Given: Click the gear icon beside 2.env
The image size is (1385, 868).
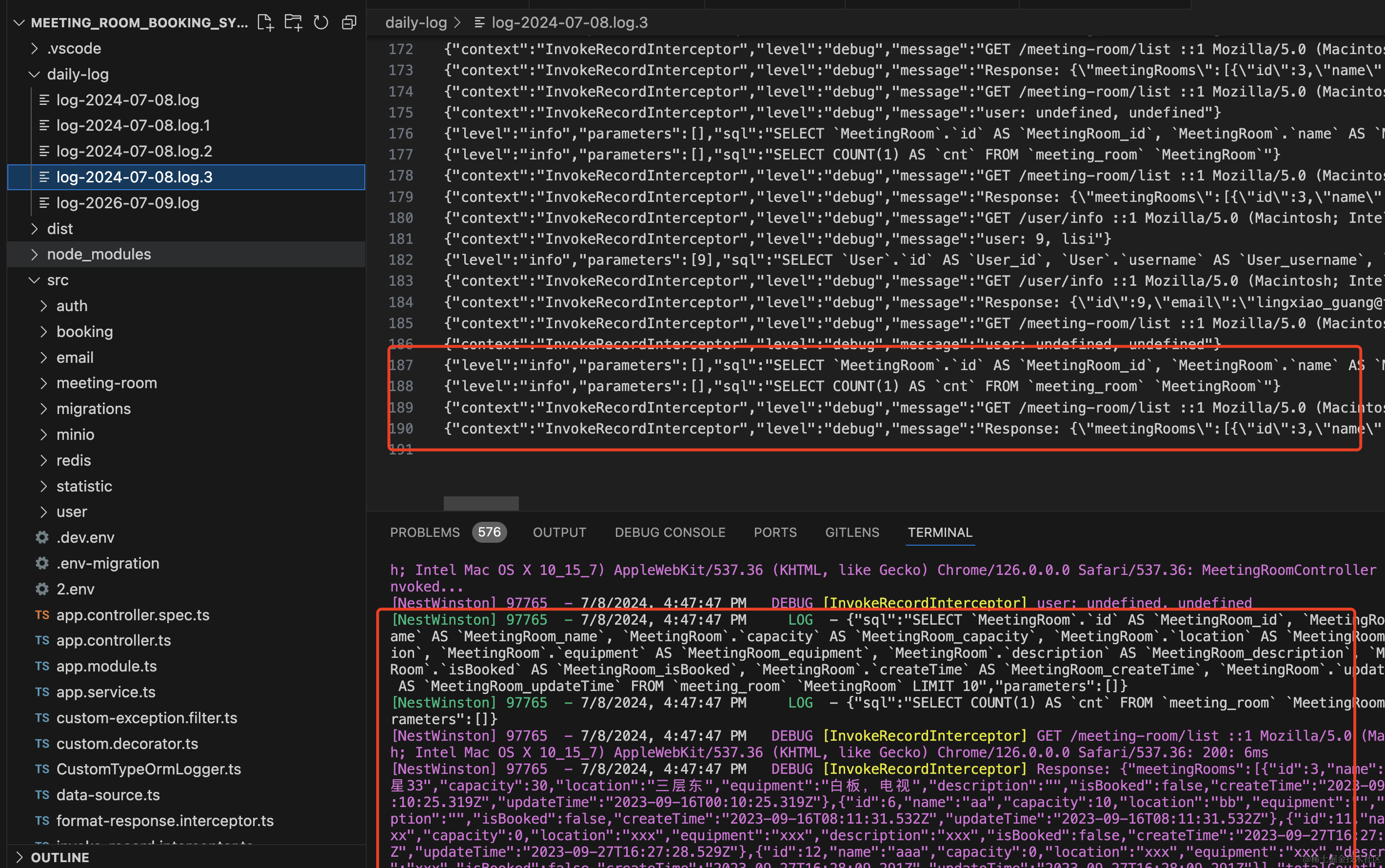Looking at the screenshot, I should (42, 589).
